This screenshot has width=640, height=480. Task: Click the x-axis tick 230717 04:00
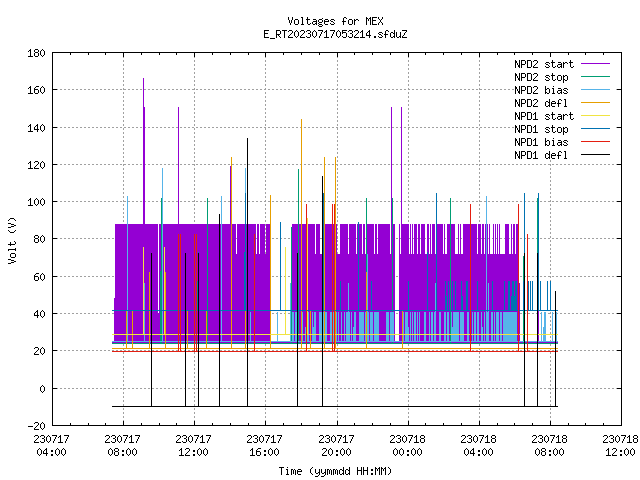point(51,446)
